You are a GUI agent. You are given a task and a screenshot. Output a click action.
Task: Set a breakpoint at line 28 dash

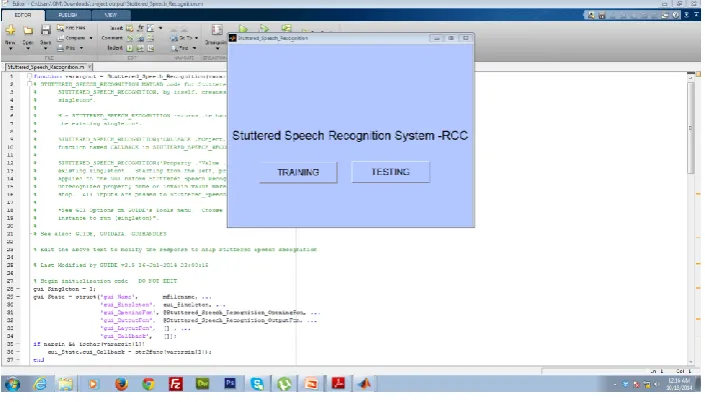[x=18, y=289]
